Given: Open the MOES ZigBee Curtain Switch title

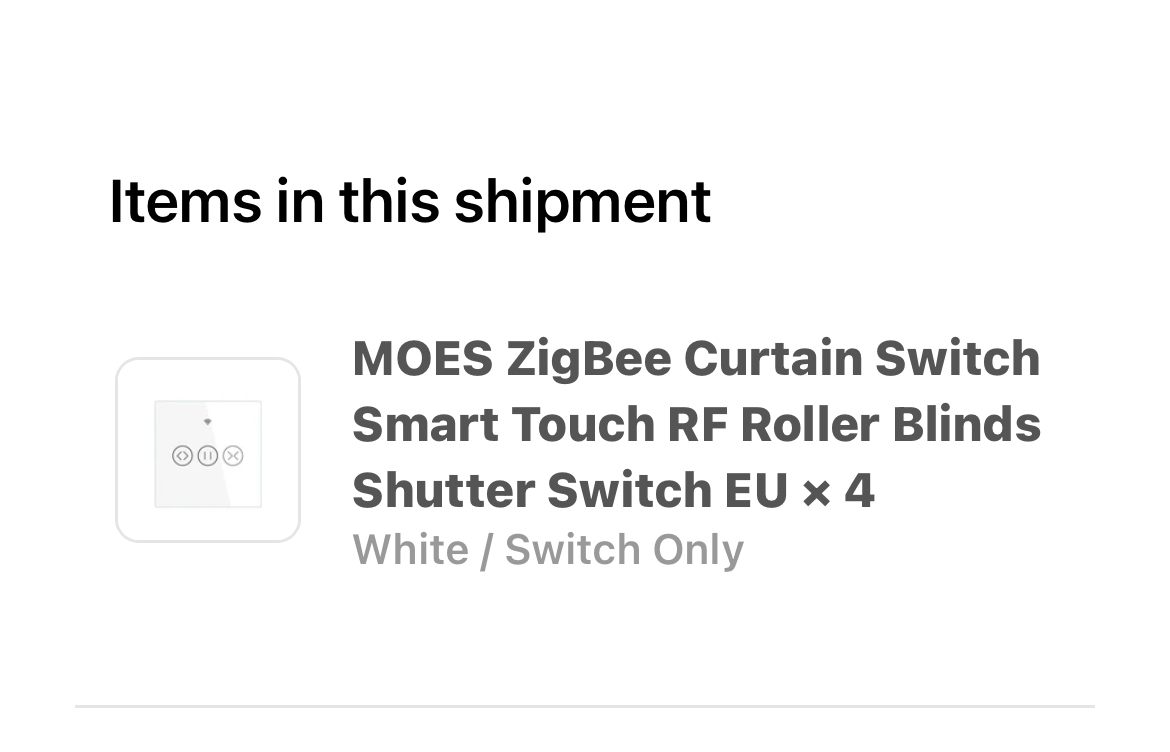Looking at the screenshot, I should coord(696,359).
